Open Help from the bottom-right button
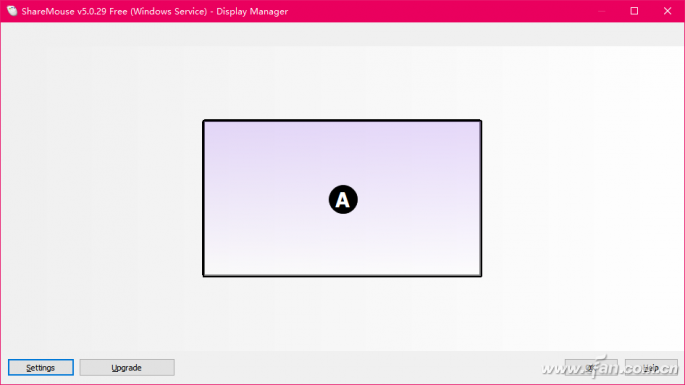This screenshot has height=385, width=685. pyautogui.click(x=651, y=368)
